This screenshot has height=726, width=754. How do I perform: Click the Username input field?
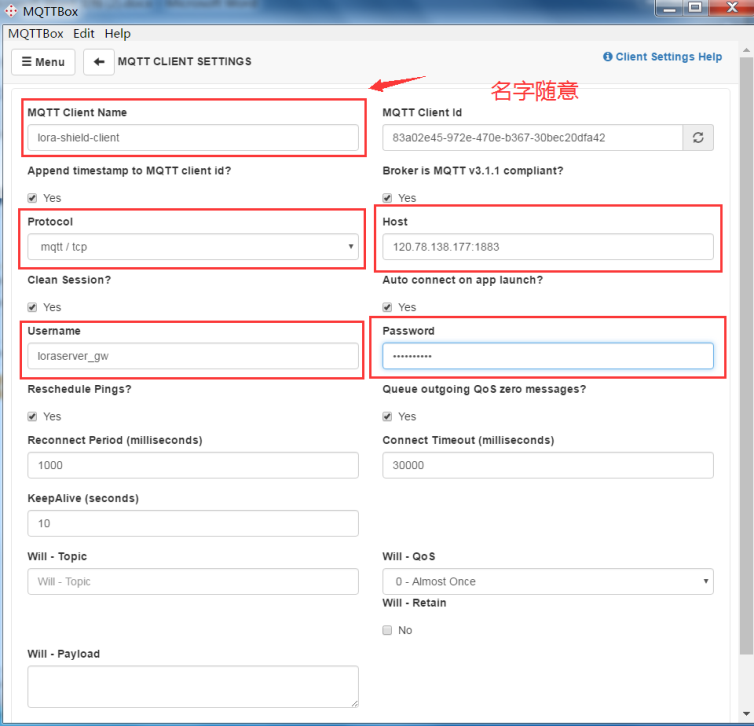click(x=193, y=356)
